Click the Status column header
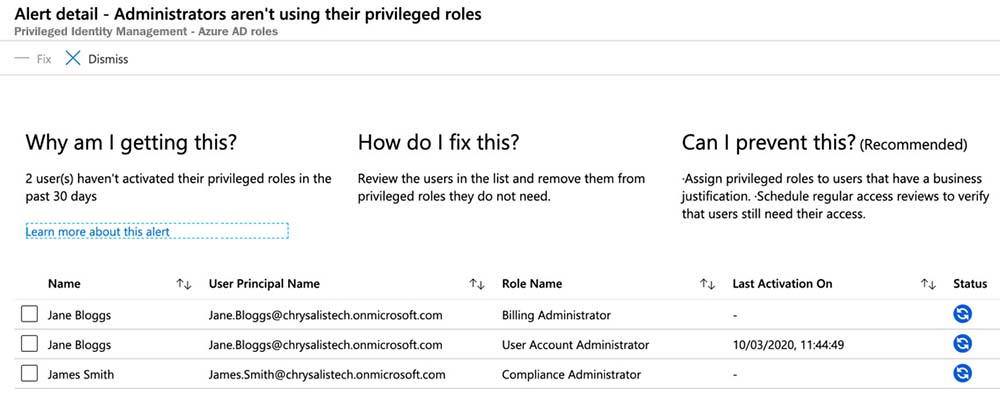The image size is (1000, 402). pos(970,284)
